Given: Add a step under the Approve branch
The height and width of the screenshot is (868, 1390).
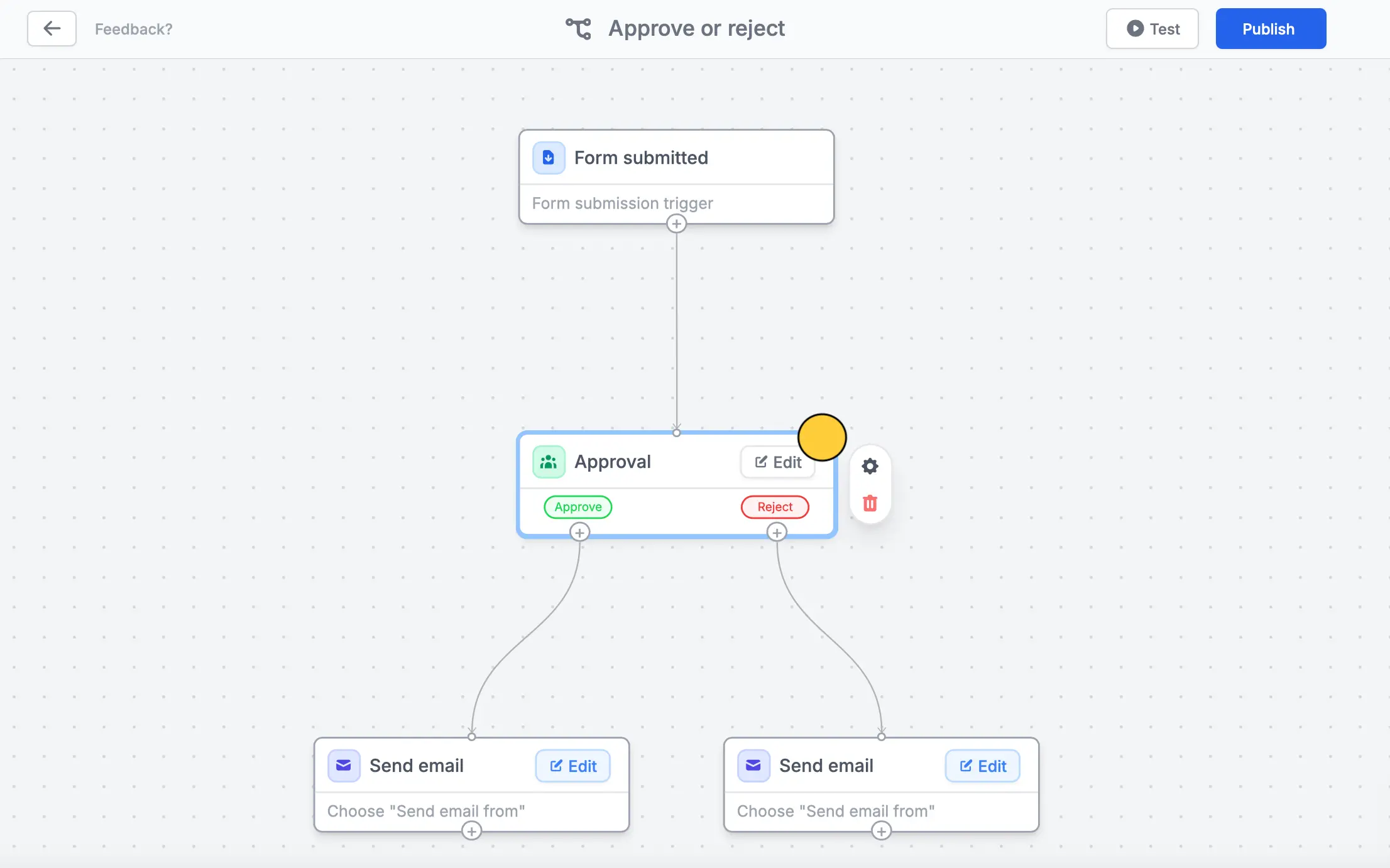Looking at the screenshot, I should coord(579,532).
